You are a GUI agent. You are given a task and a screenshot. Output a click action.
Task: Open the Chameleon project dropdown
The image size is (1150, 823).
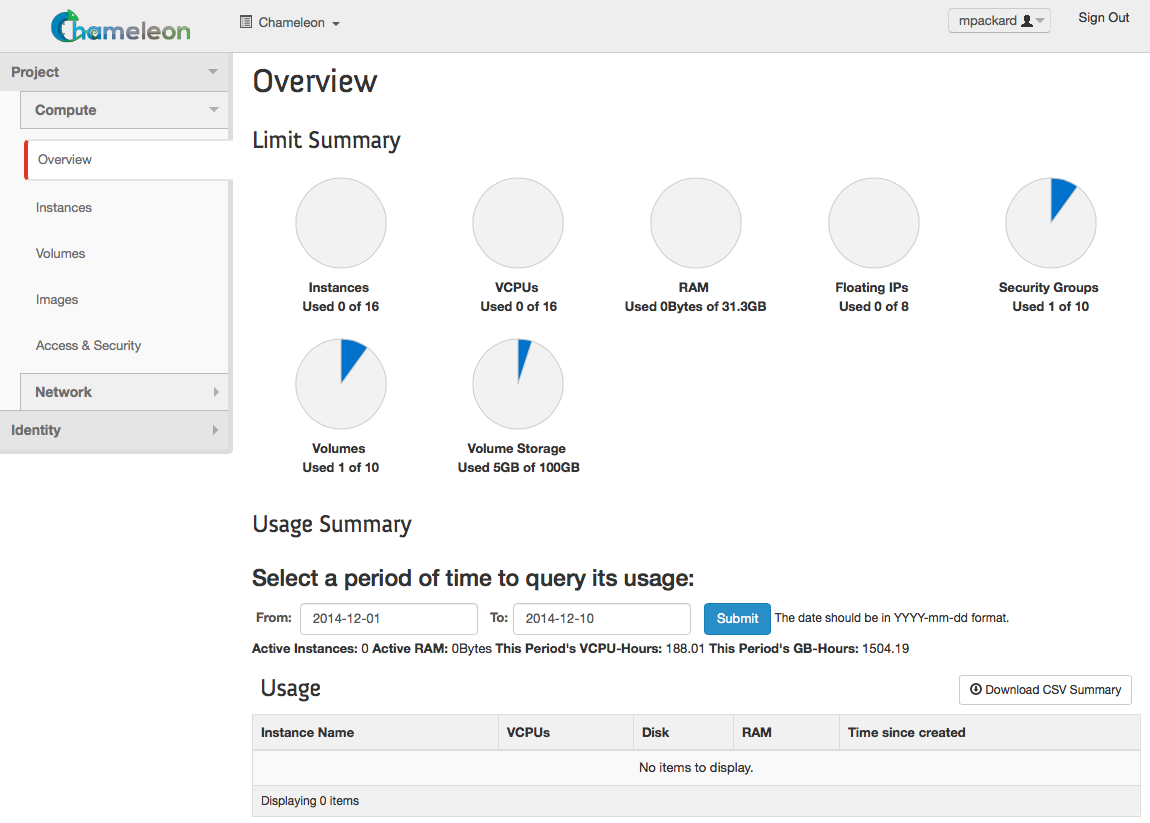[x=290, y=22]
